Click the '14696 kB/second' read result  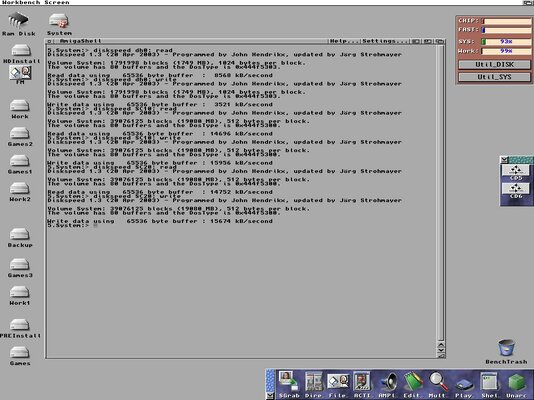(241, 134)
